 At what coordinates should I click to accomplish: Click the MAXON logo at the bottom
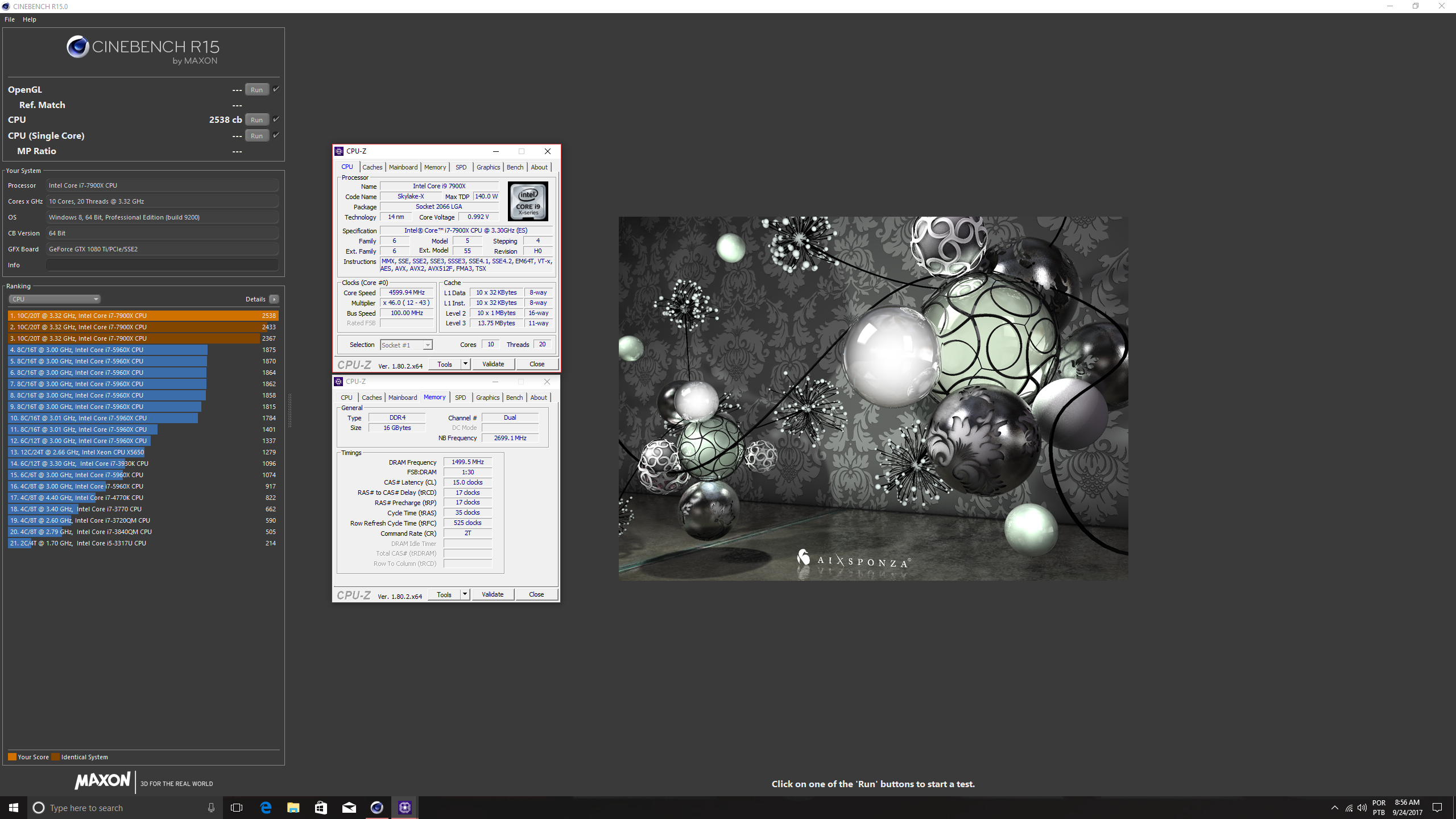(x=103, y=781)
